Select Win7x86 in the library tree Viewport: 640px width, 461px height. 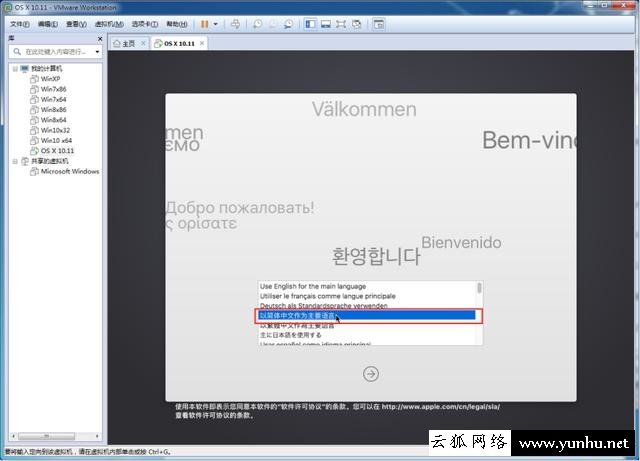[x=53, y=89]
